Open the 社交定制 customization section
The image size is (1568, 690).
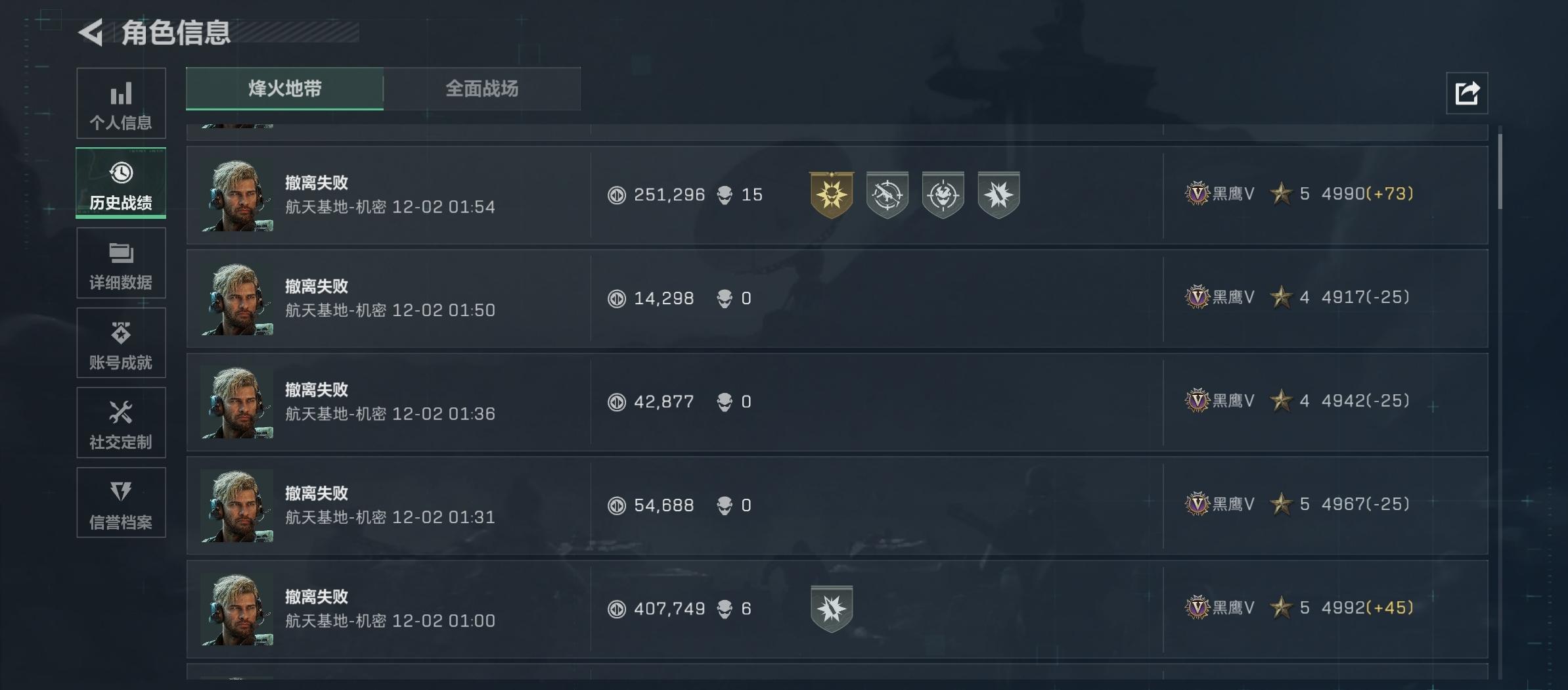[x=121, y=423]
